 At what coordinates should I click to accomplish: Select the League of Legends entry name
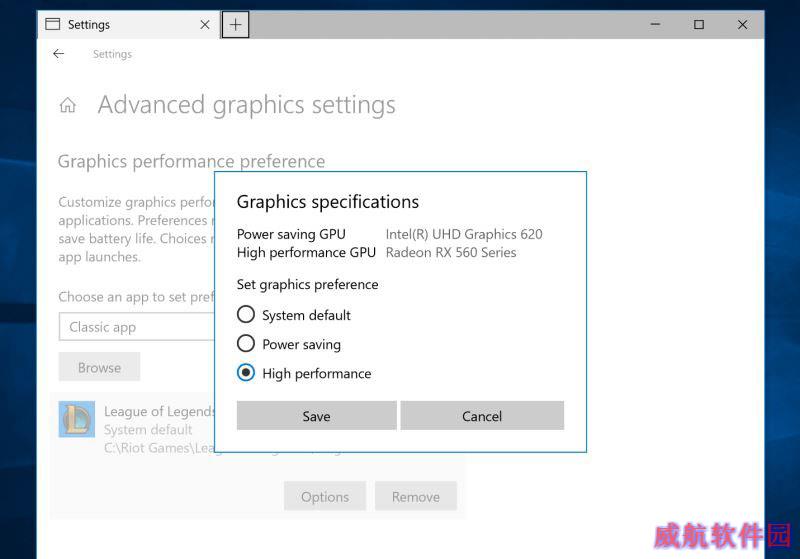(159, 411)
